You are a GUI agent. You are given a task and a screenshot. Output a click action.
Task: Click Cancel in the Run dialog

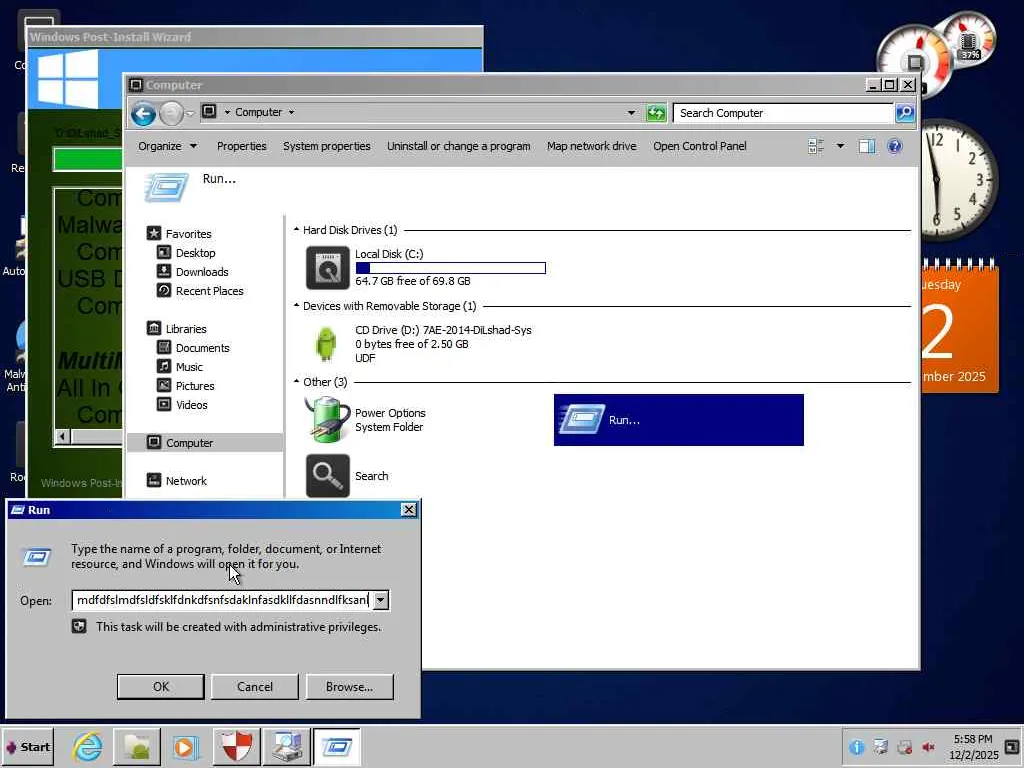(255, 686)
